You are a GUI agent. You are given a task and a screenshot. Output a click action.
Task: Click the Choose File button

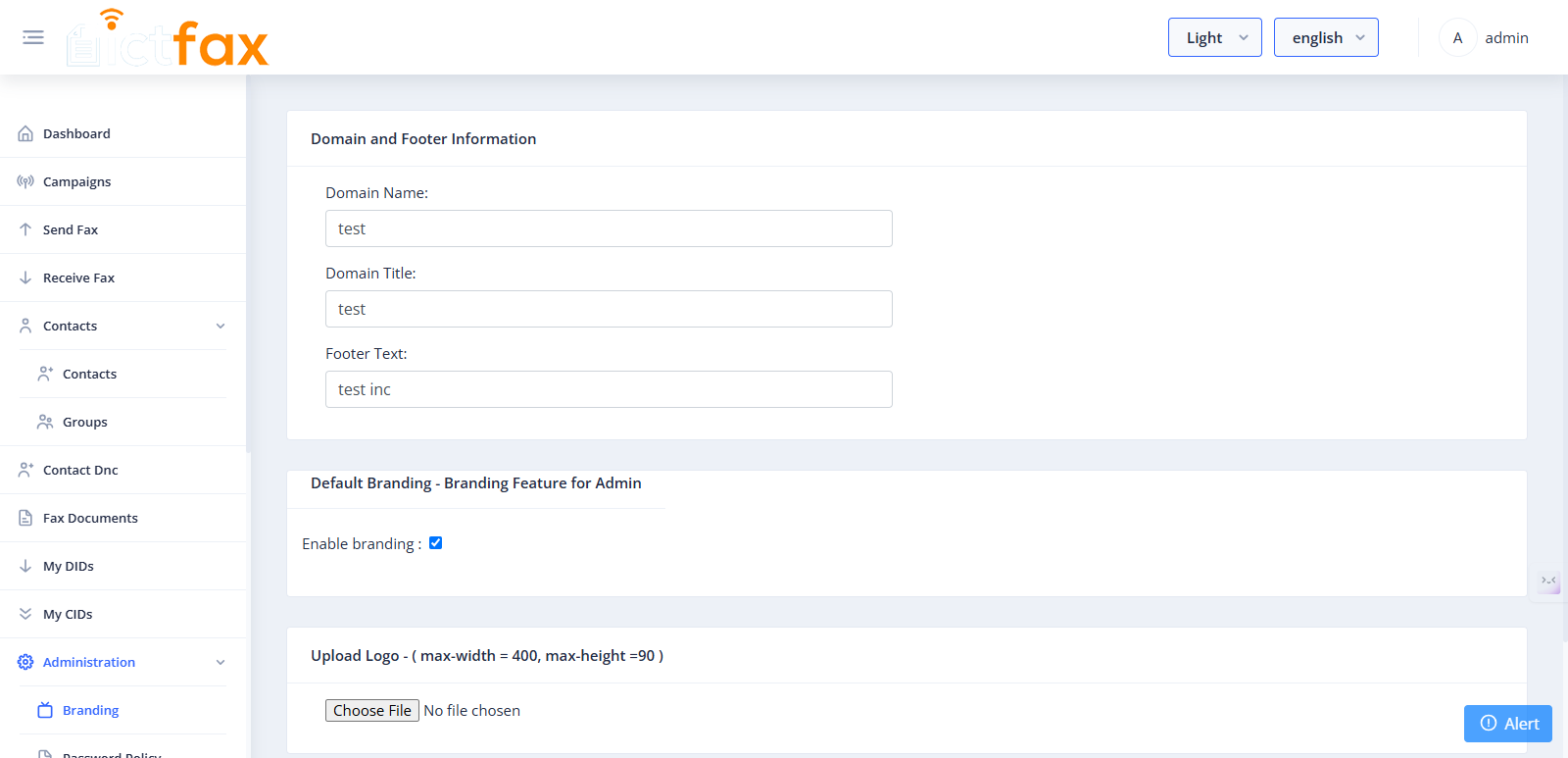(x=372, y=710)
